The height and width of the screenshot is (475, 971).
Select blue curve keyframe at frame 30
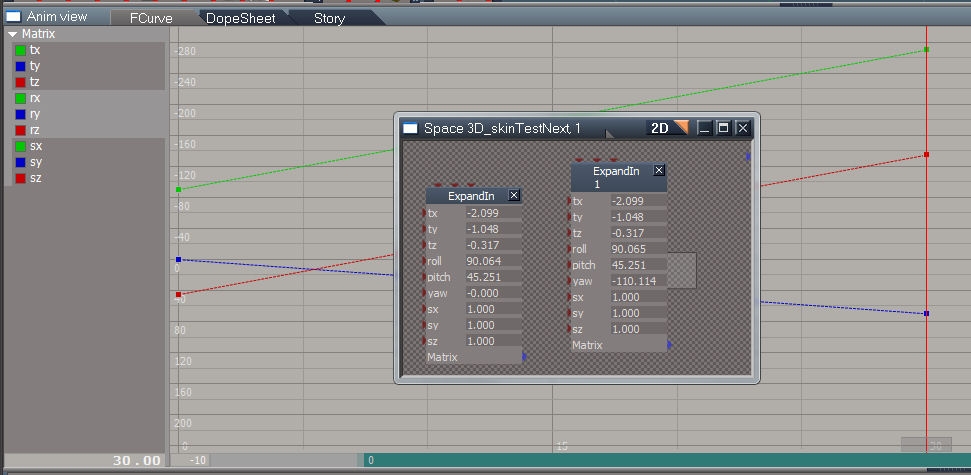pyautogui.click(x=926, y=313)
